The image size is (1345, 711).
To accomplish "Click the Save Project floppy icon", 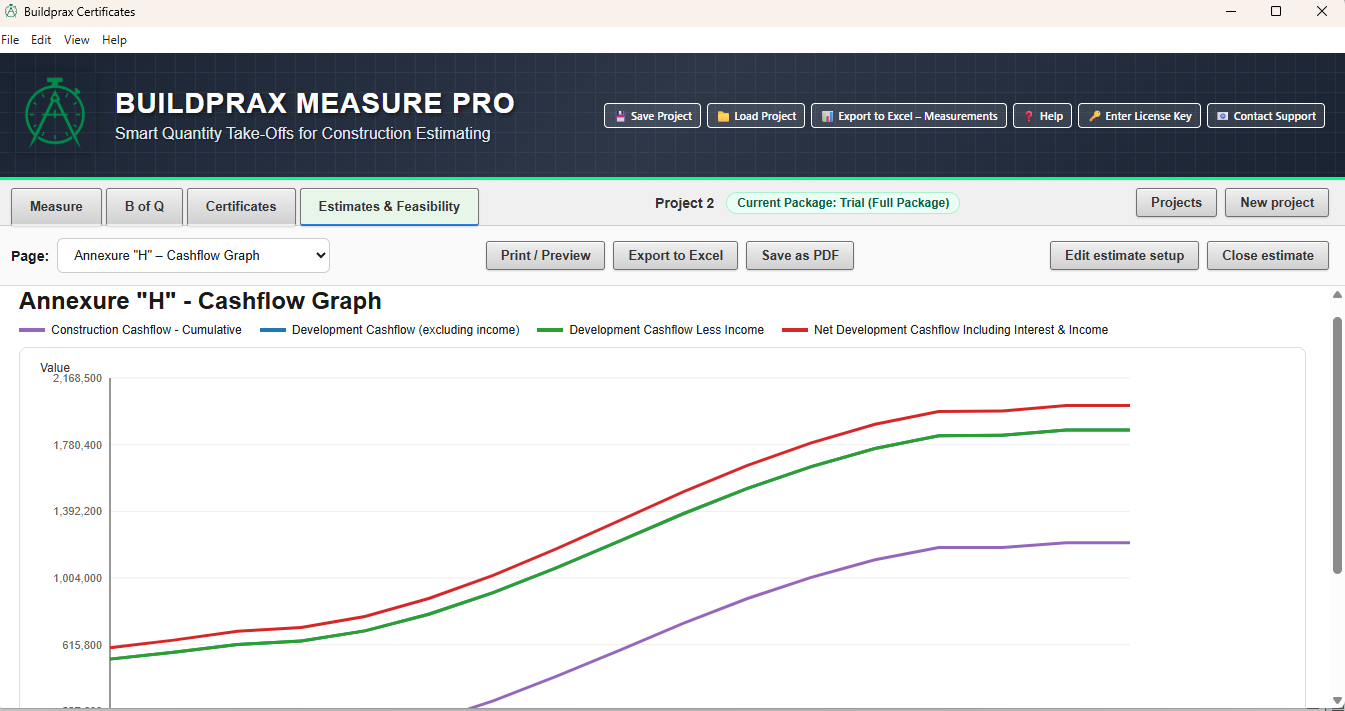I will 620,116.
